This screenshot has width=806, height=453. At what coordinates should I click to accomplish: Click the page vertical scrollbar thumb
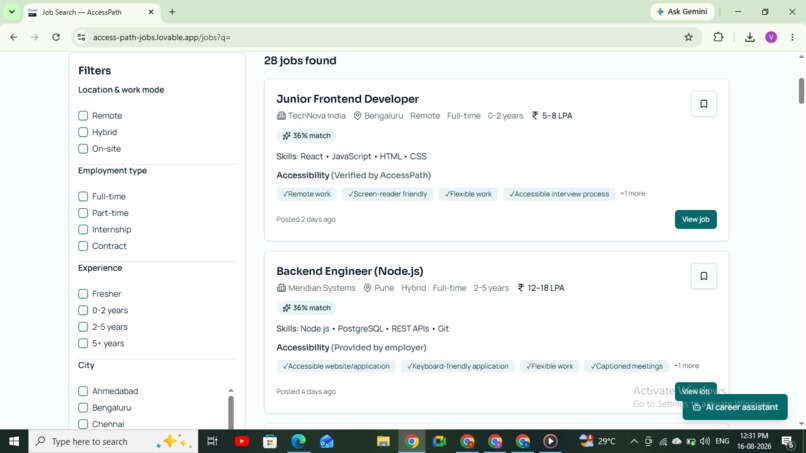click(x=801, y=90)
